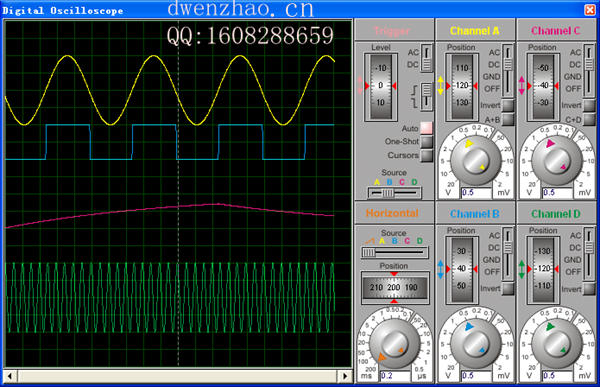The width and height of the screenshot is (600, 387).
Task: Click the horizontal scrollbar track below waveform
Action: (178, 376)
